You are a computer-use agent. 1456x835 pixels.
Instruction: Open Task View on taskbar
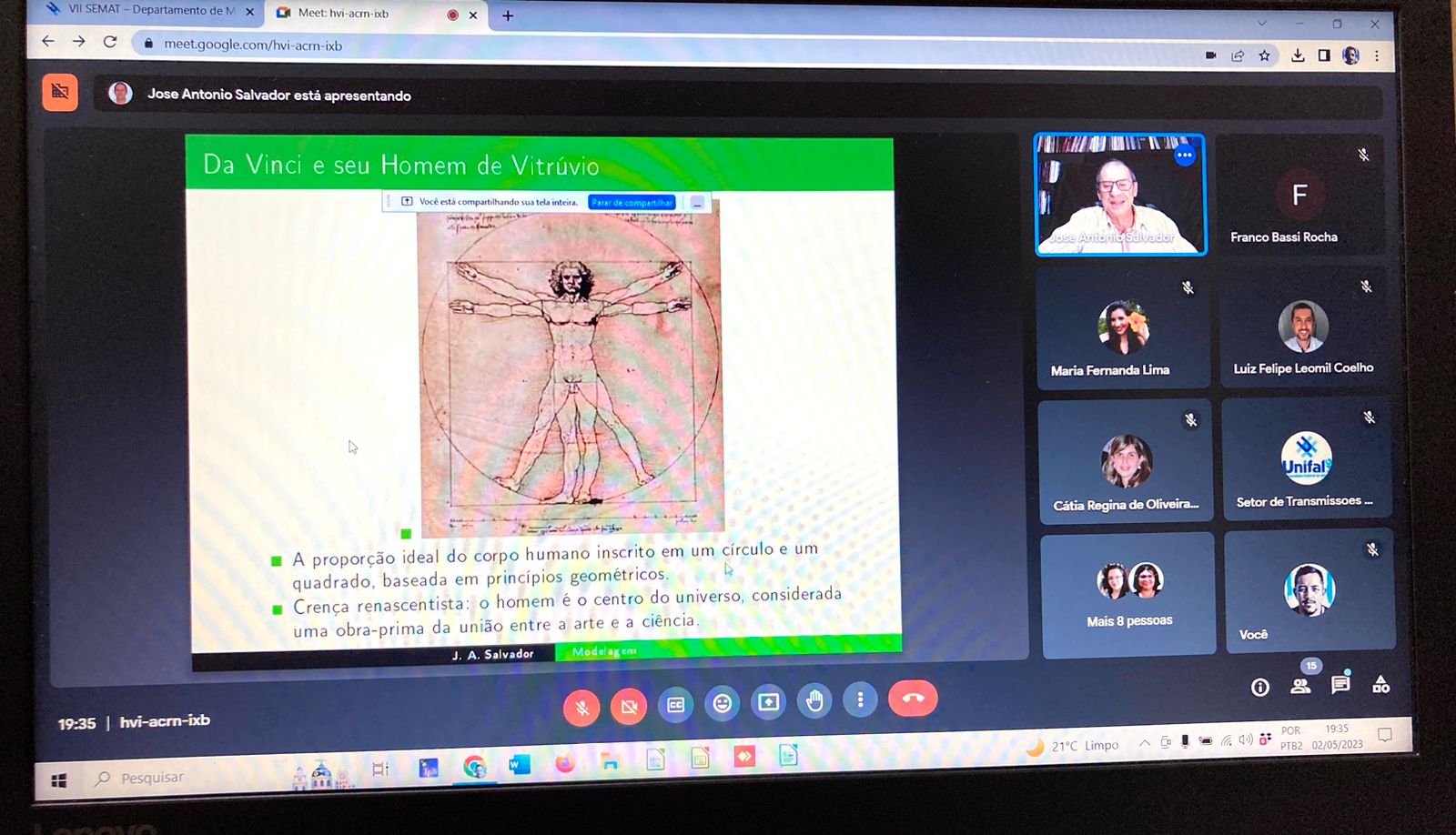380,770
